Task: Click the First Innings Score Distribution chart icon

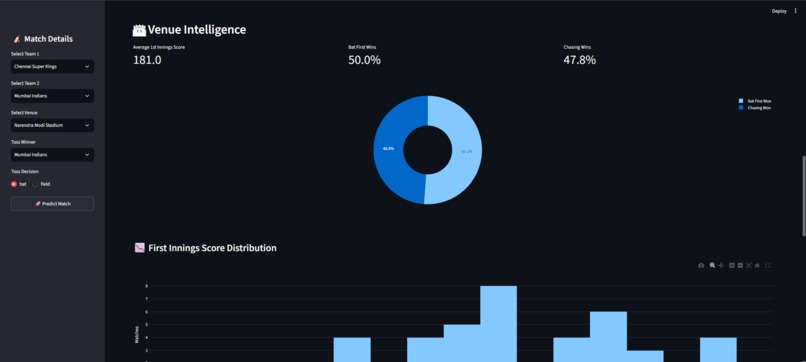Action: pos(139,248)
